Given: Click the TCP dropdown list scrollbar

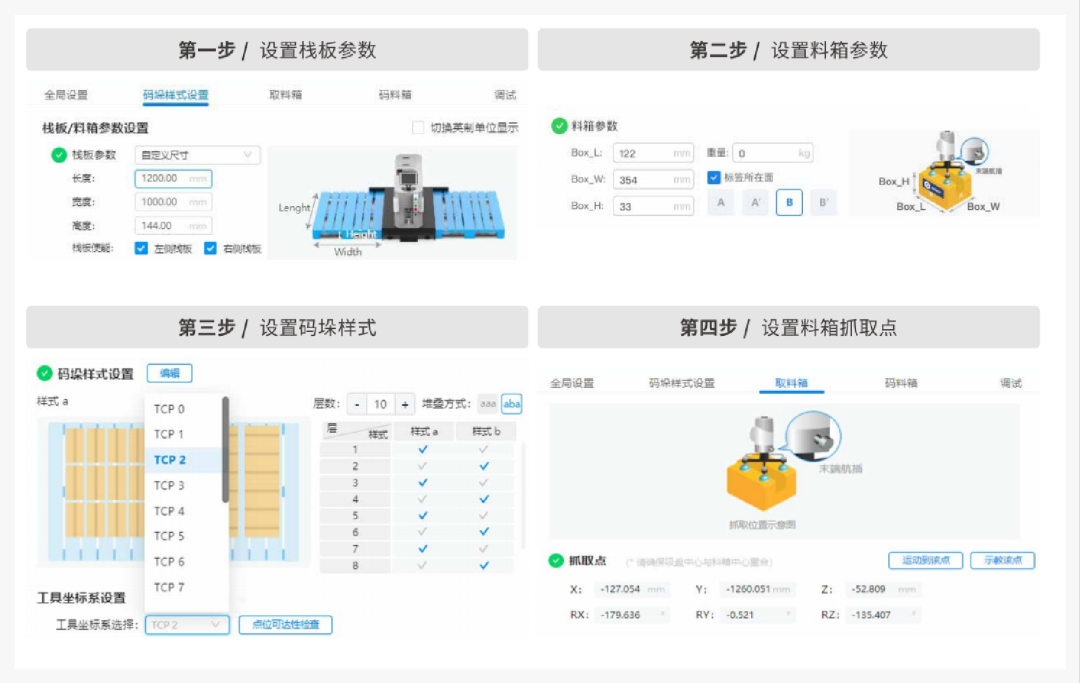Looking at the screenshot, I should pos(225,448).
